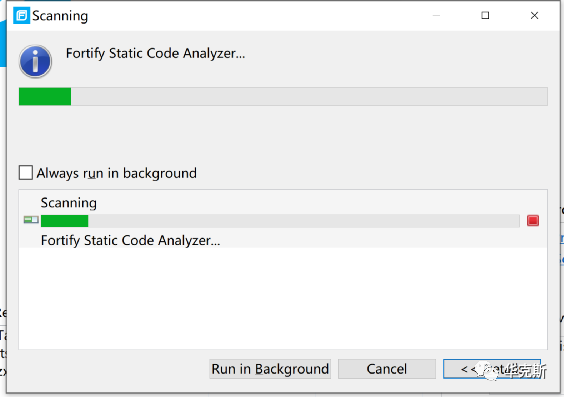This screenshot has width=564, height=397.
Task: Click the "Scanning" window title text
Action: pos(60,16)
